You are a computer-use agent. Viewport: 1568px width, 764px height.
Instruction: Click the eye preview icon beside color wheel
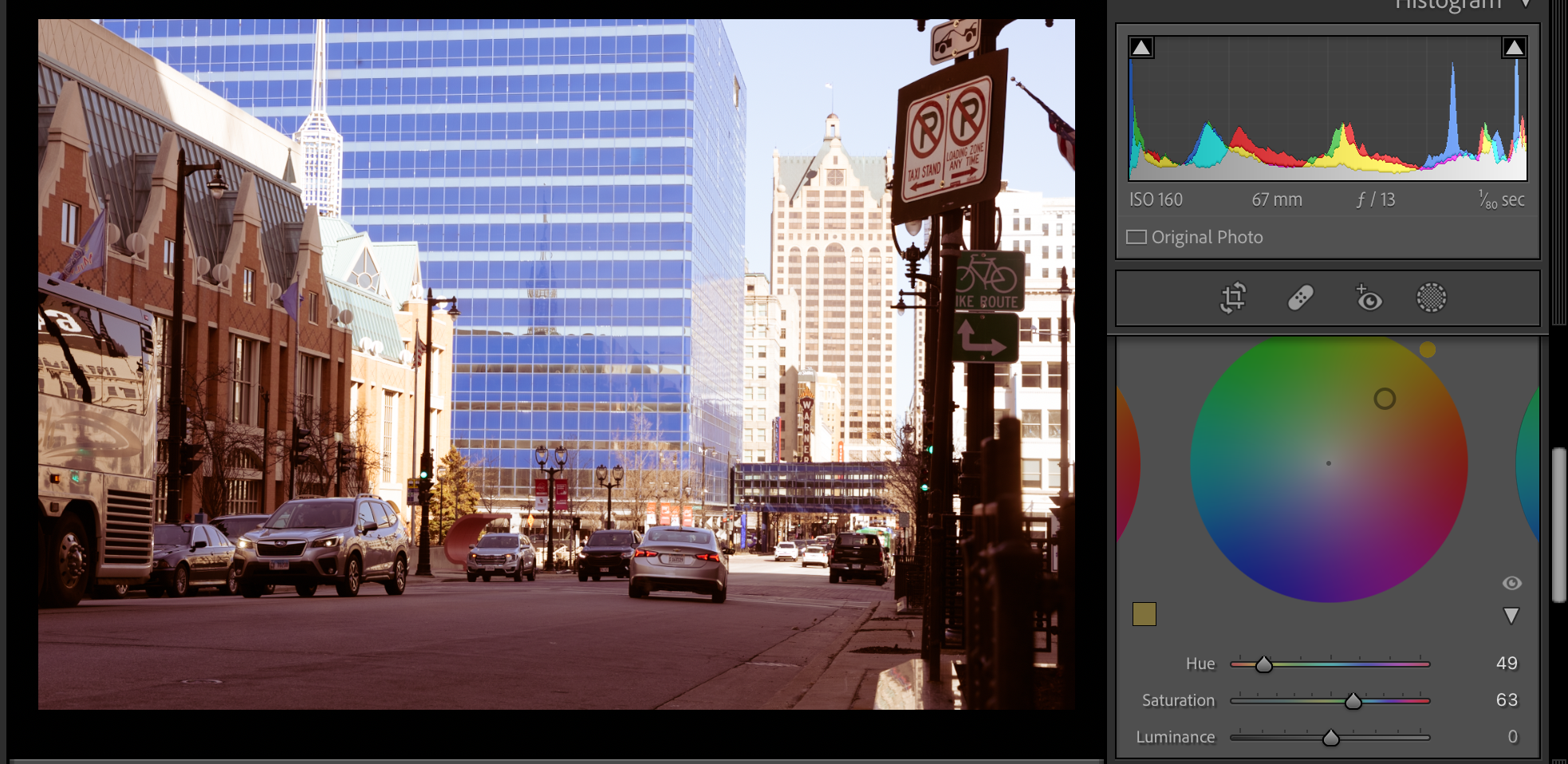[x=1512, y=583]
